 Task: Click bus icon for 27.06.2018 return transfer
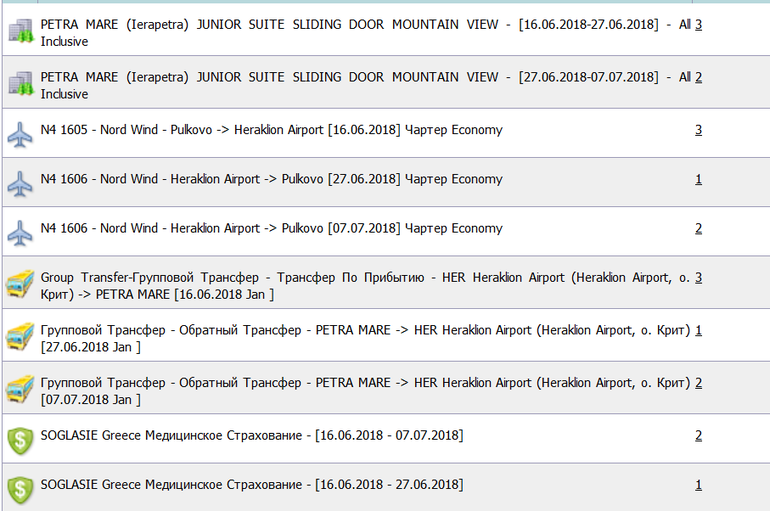point(20,338)
